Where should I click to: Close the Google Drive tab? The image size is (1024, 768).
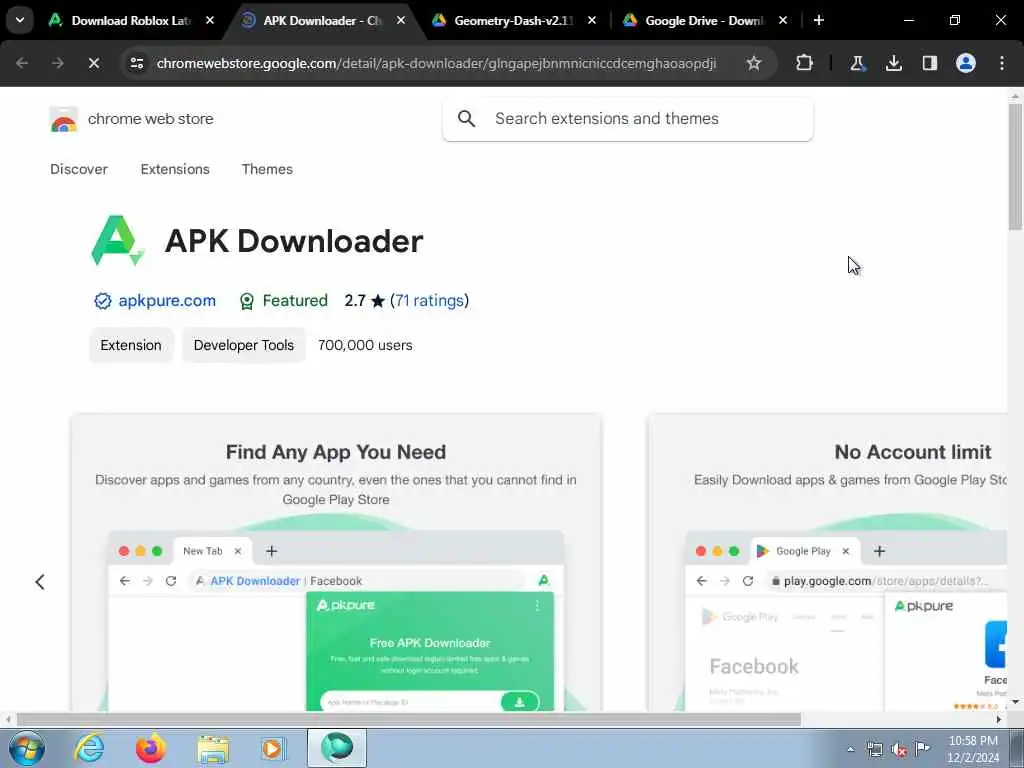tap(783, 20)
